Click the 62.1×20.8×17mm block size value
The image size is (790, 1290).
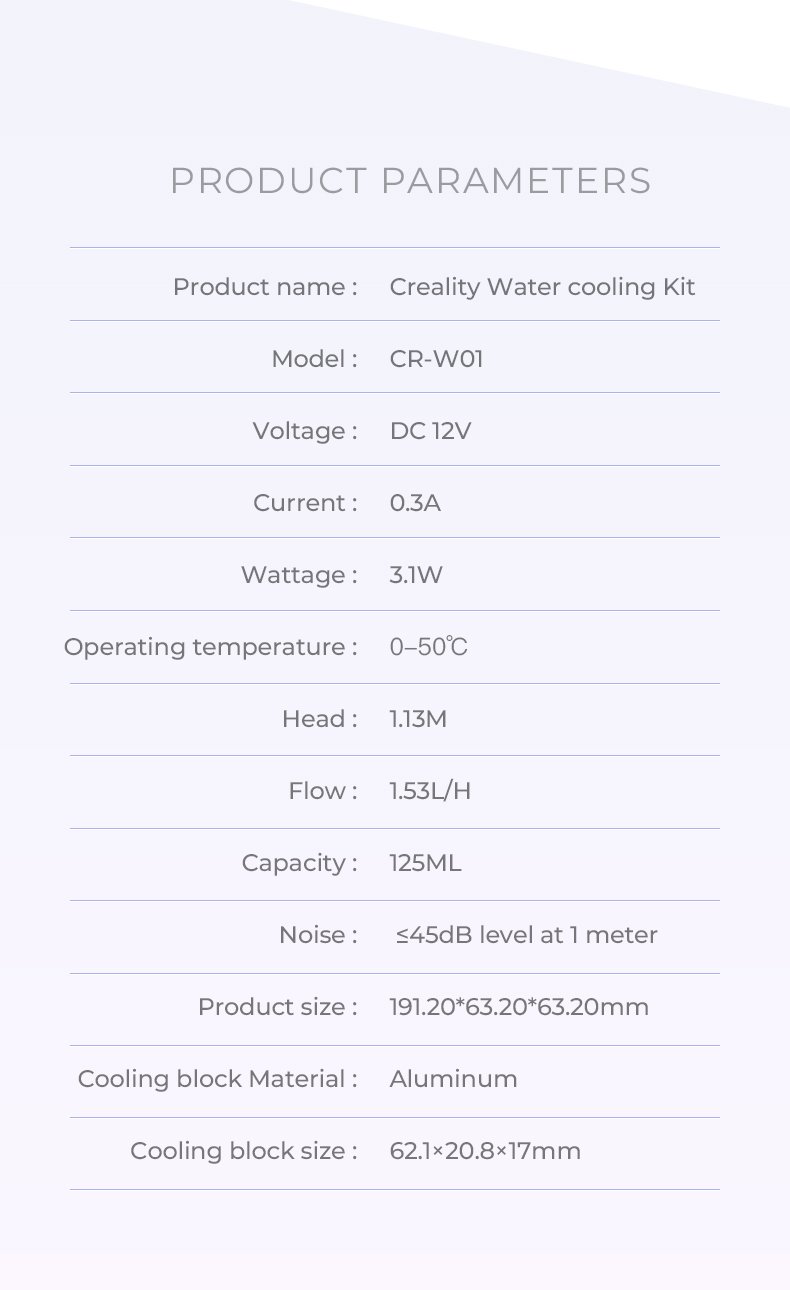(x=485, y=1151)
